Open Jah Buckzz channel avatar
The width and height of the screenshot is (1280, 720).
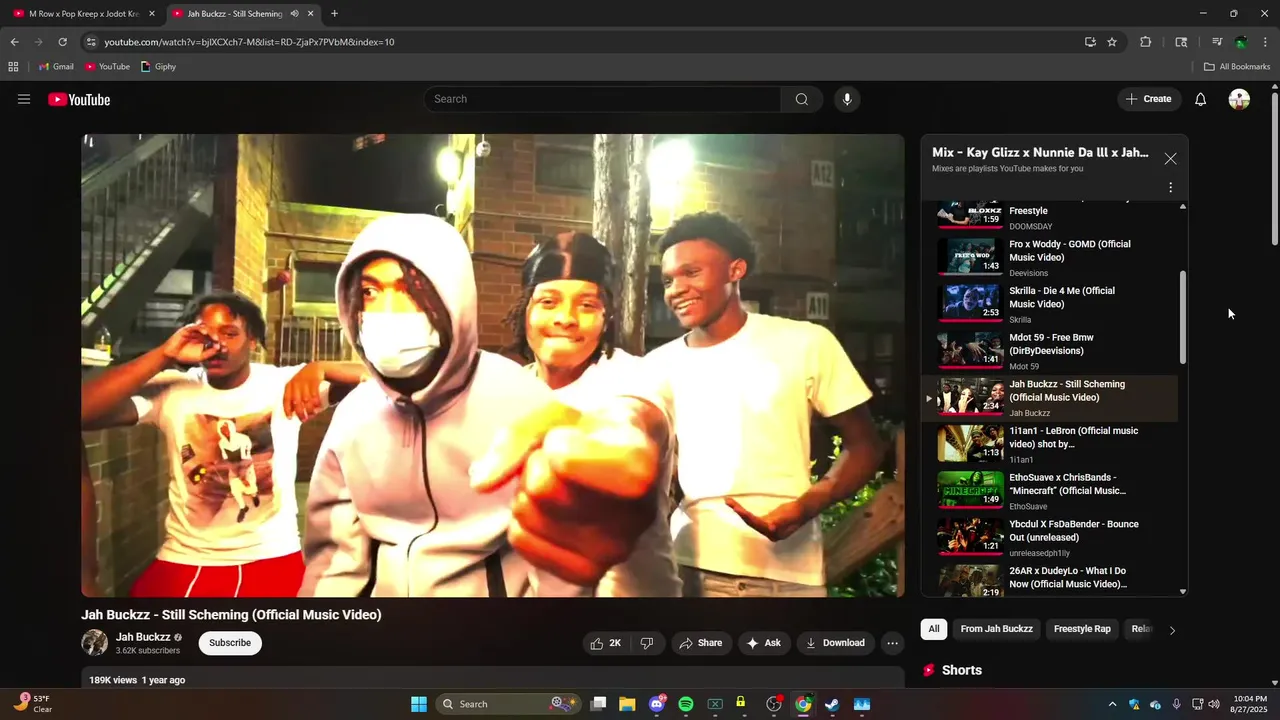pyautogui.click(x=95, y=643)
